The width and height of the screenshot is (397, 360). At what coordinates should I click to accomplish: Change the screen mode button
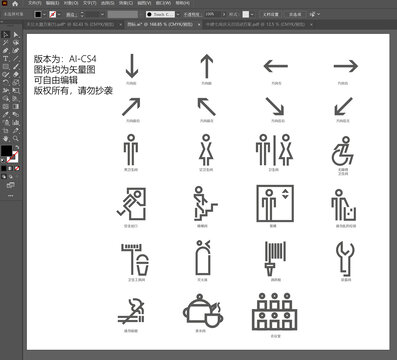click(11, 185)
